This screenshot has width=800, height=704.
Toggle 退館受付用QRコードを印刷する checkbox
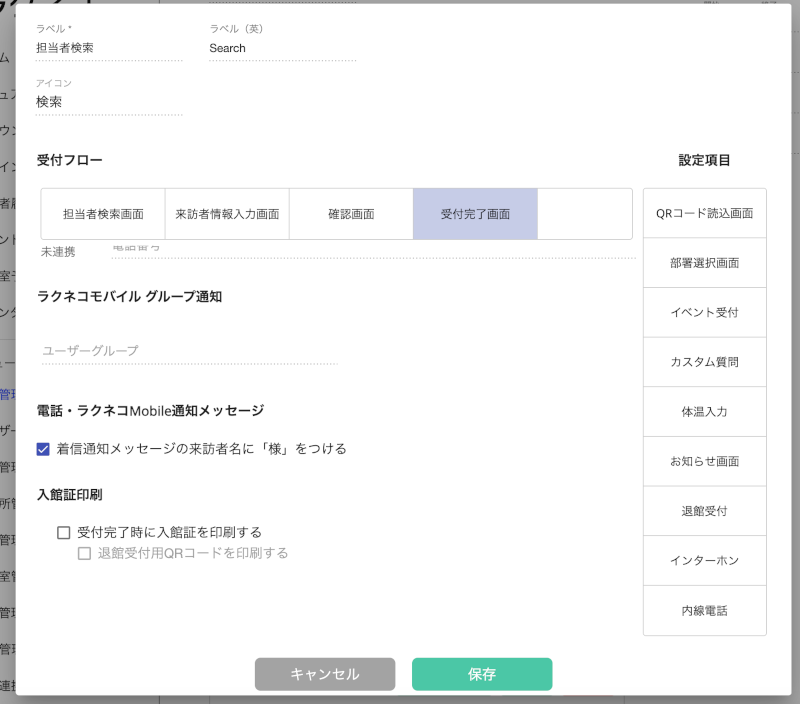(x=84, y=554)
